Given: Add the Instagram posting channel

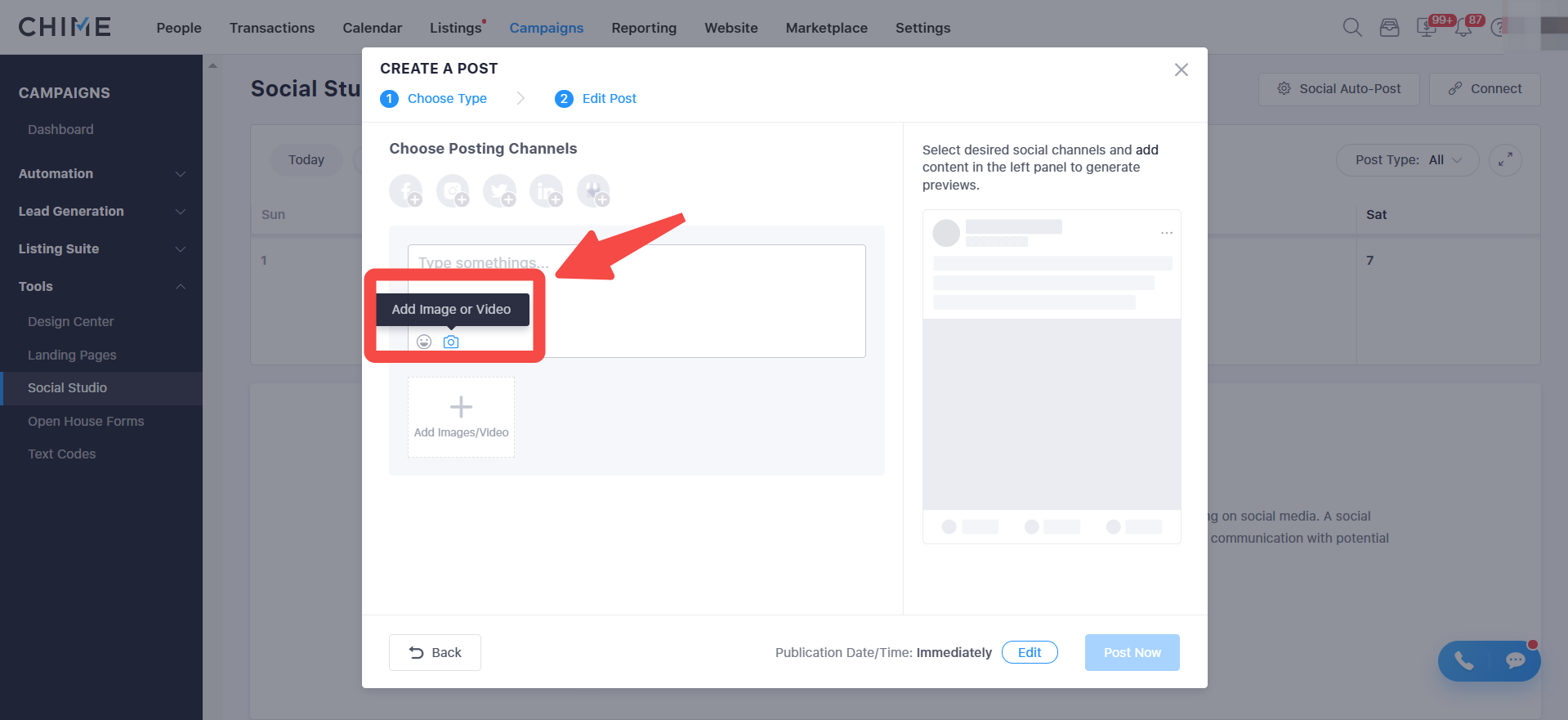Looking at the screenshot, I should pos(453,191).
